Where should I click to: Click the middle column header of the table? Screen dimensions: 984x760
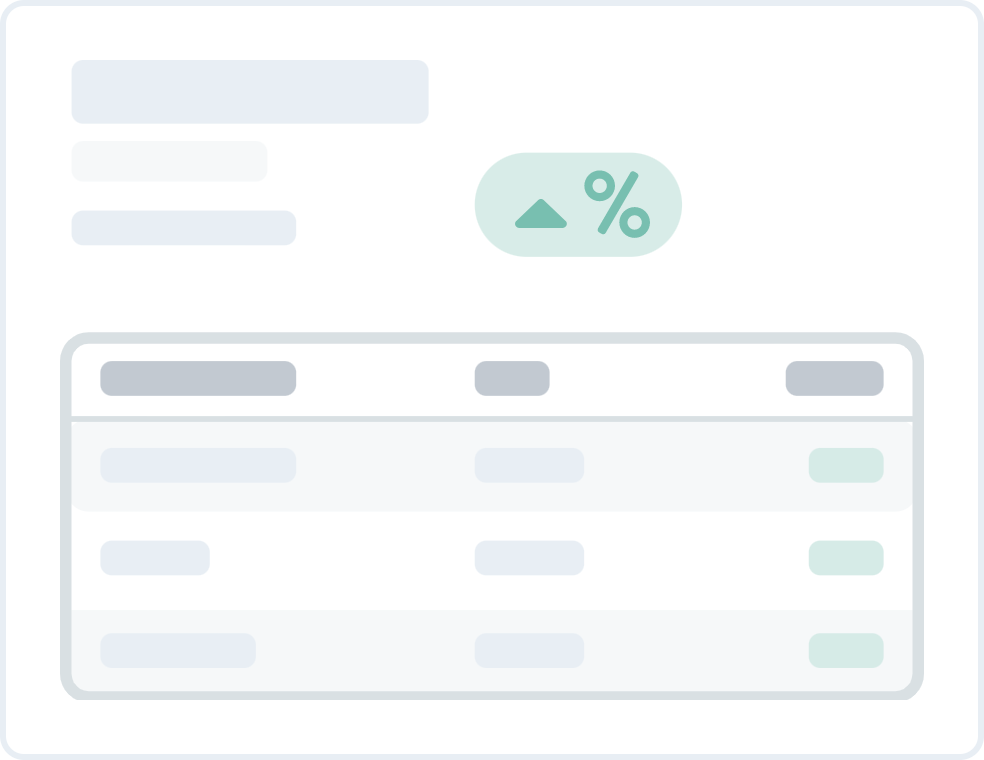coord(512,378)
